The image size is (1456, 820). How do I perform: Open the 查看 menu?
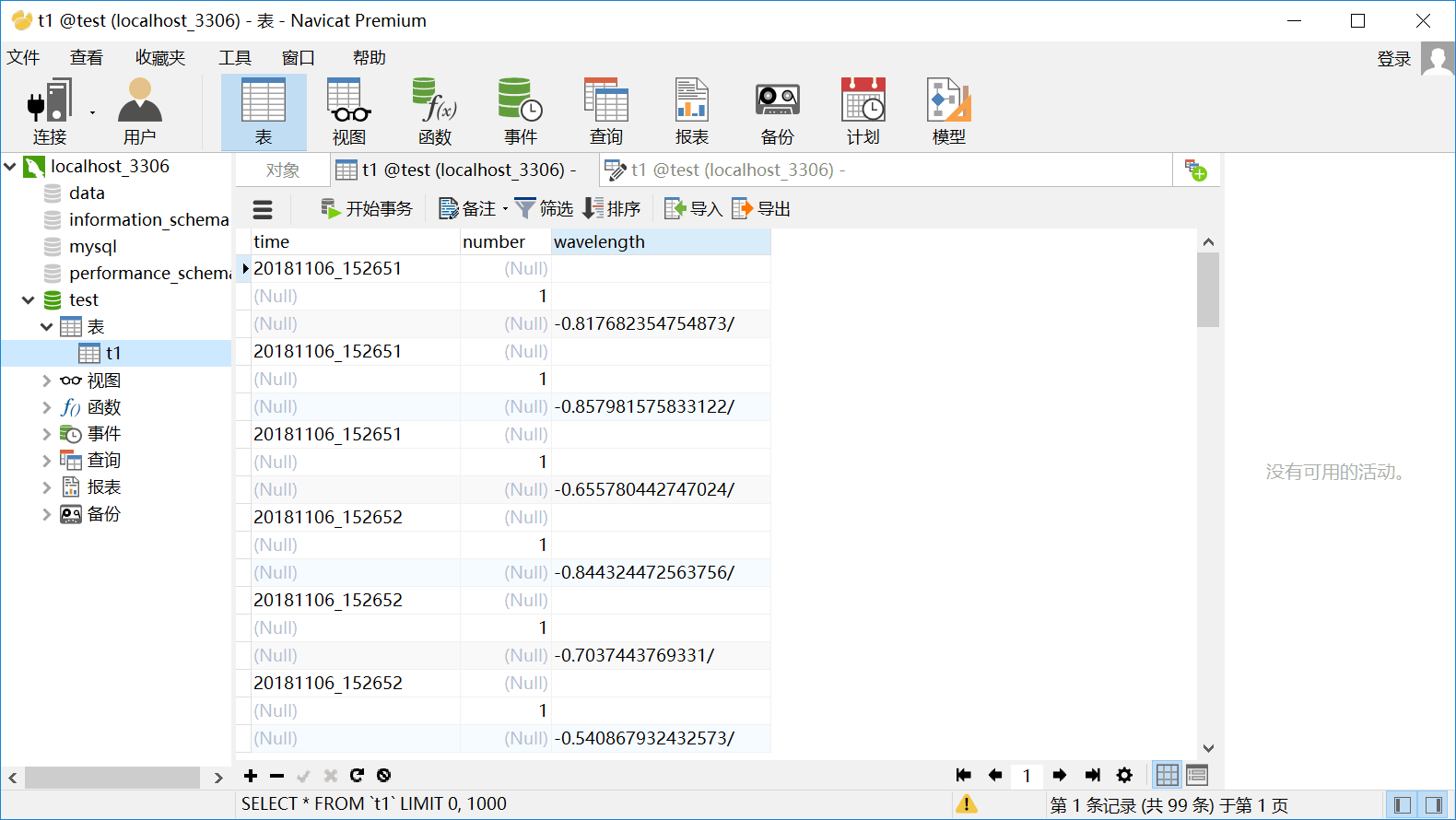click(x=87, y=58)
